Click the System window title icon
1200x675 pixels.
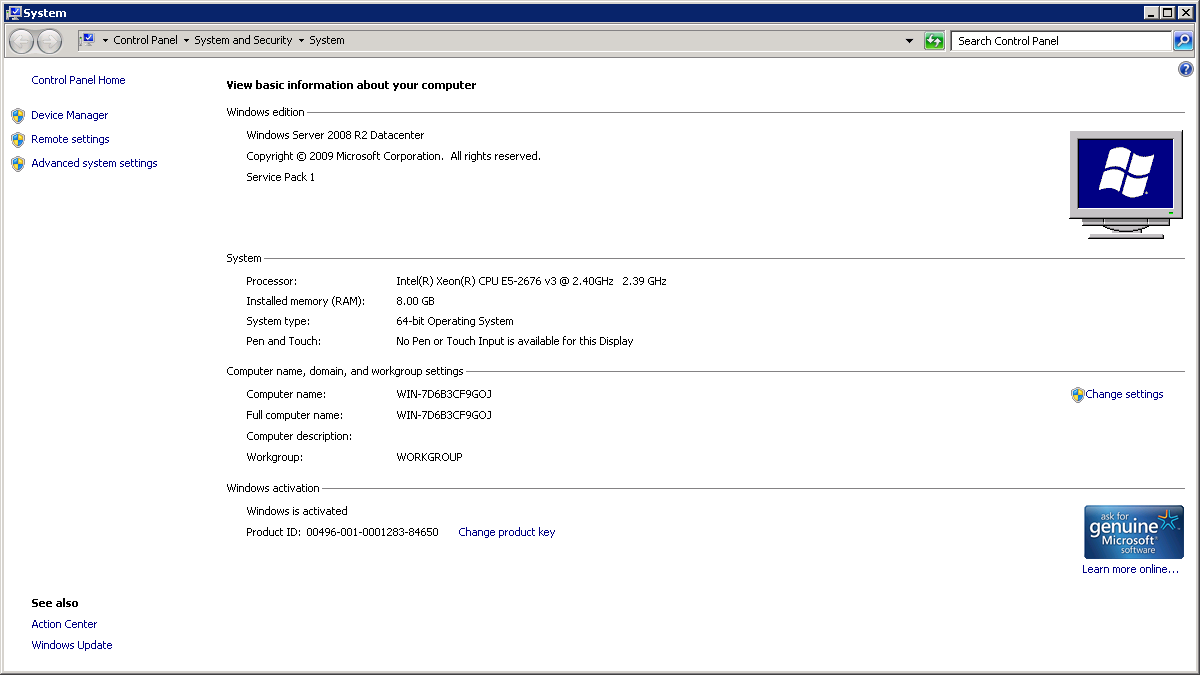pos(13,13)
